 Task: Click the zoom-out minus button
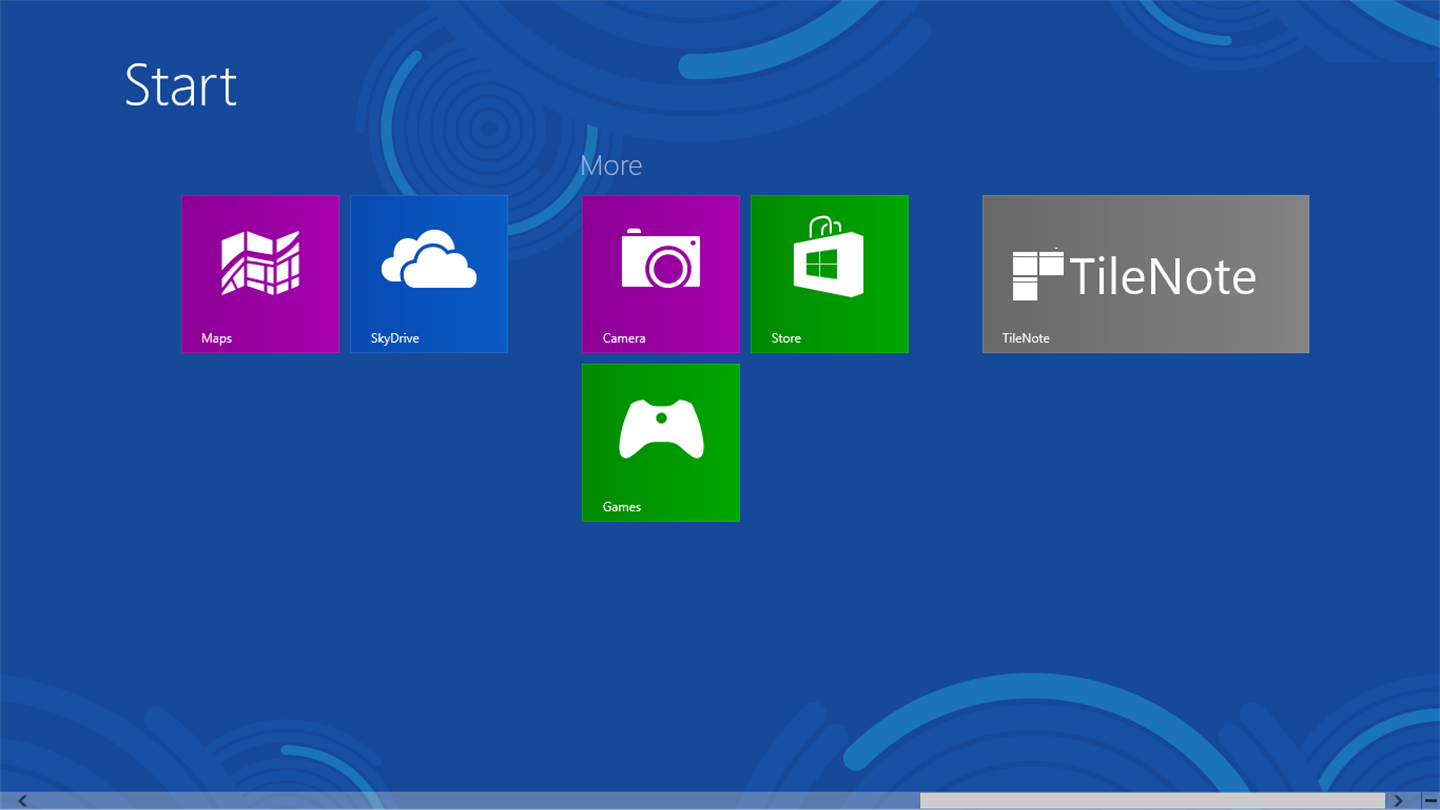click(x=1430, y=801)
